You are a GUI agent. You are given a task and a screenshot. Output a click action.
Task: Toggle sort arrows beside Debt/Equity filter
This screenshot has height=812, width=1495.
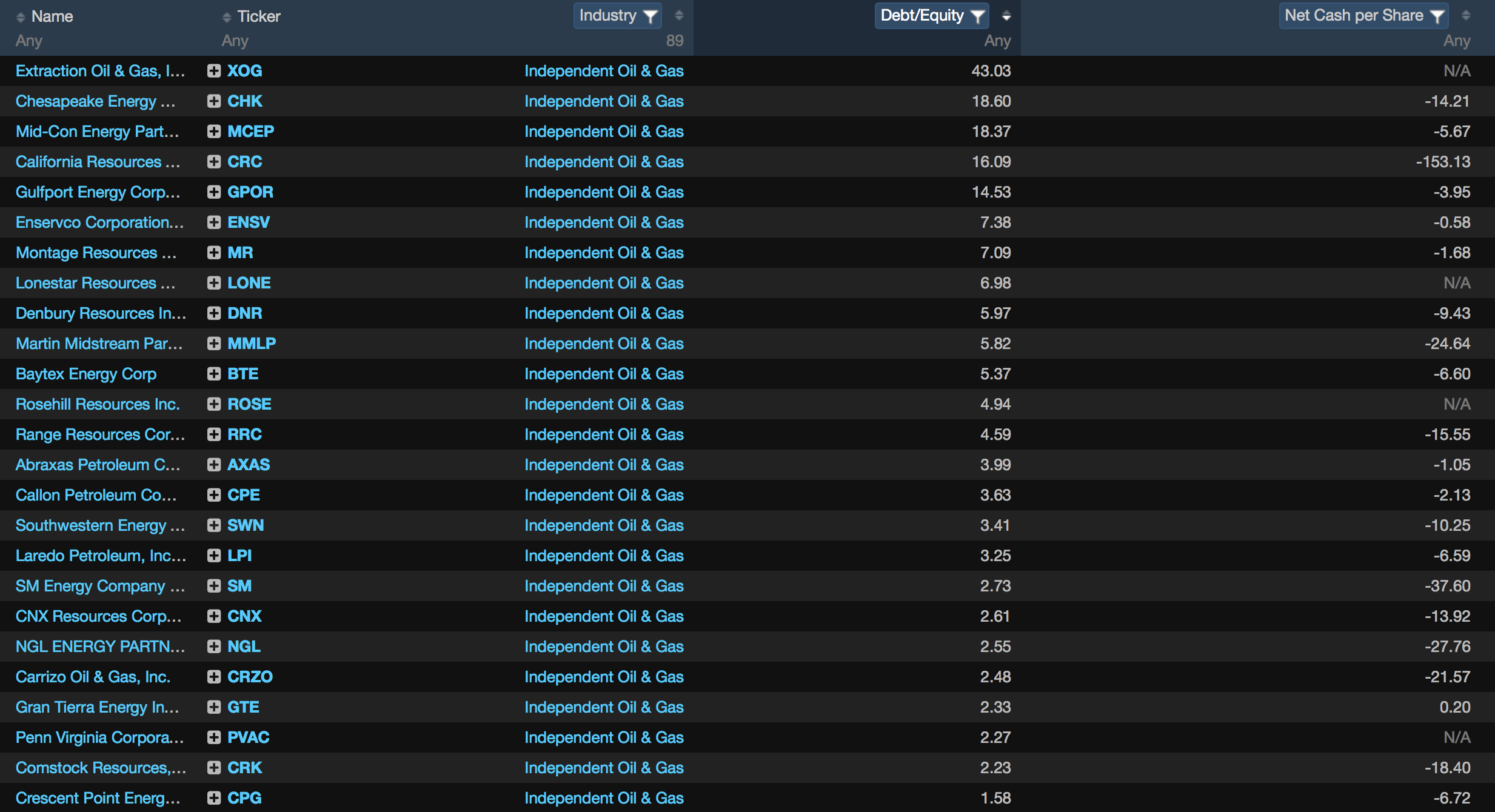click(1006, 16)
